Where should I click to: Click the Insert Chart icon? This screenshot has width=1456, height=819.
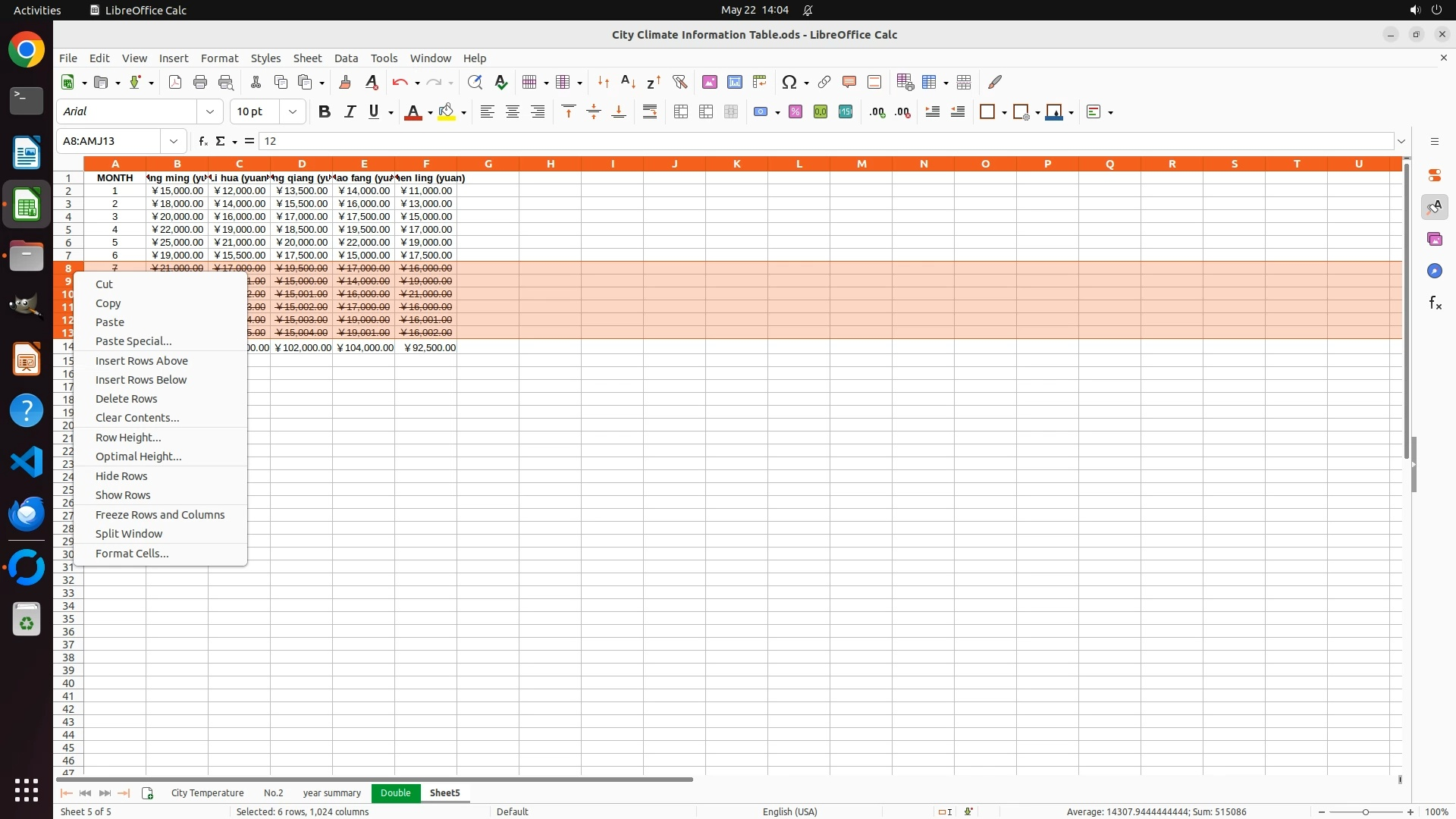(735, 82)
